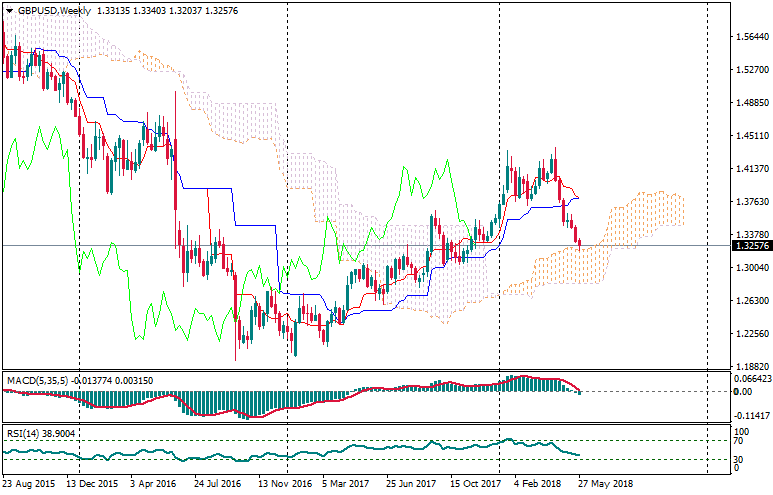
Task: Select the MACD(5,35,5) indicator label
Action: (x=33, y=381)
